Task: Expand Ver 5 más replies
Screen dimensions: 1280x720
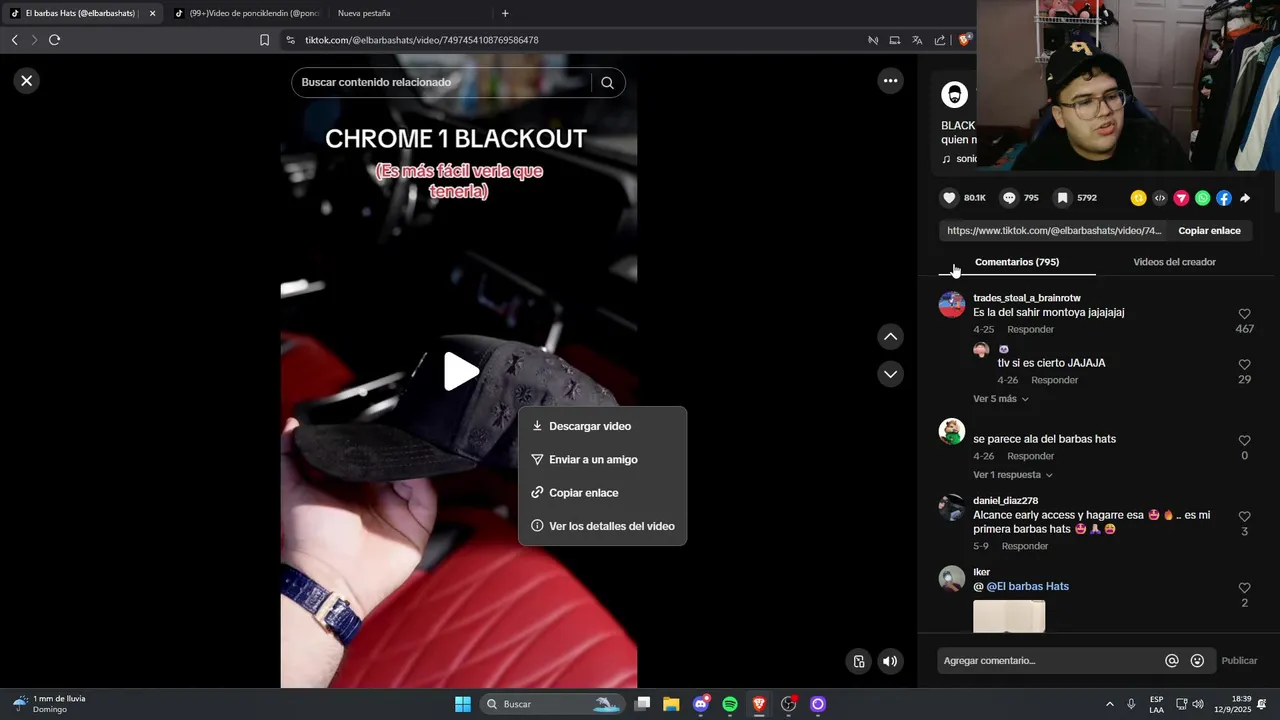Action: coord(1001,399)
